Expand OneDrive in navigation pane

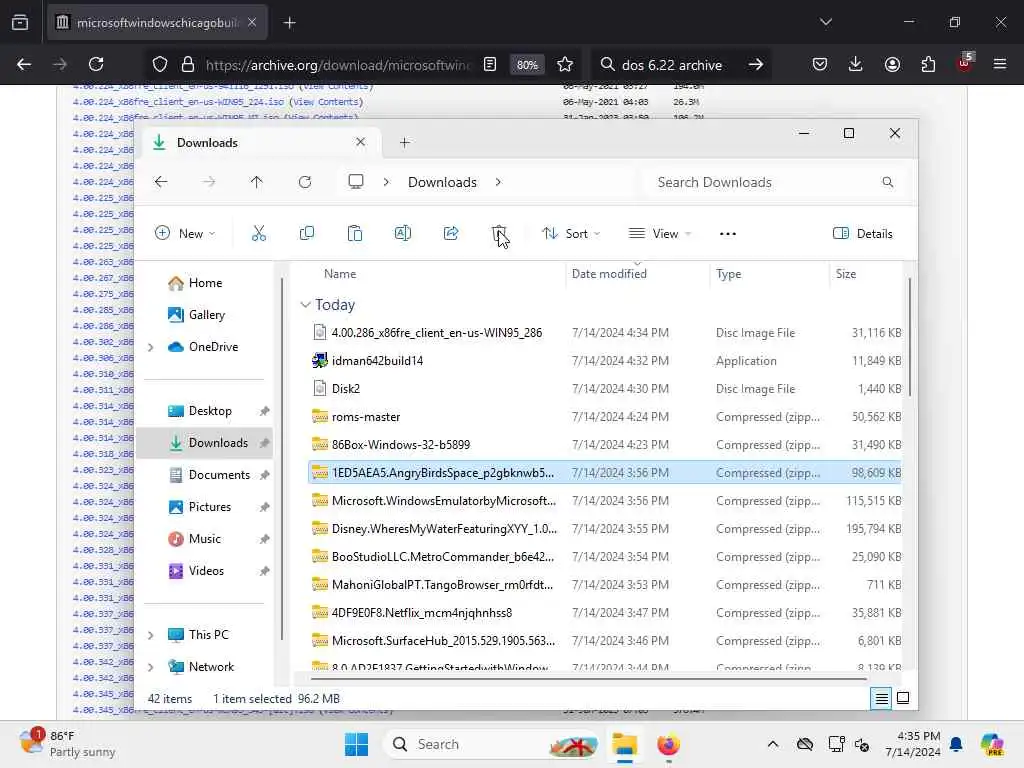point(151,347)
